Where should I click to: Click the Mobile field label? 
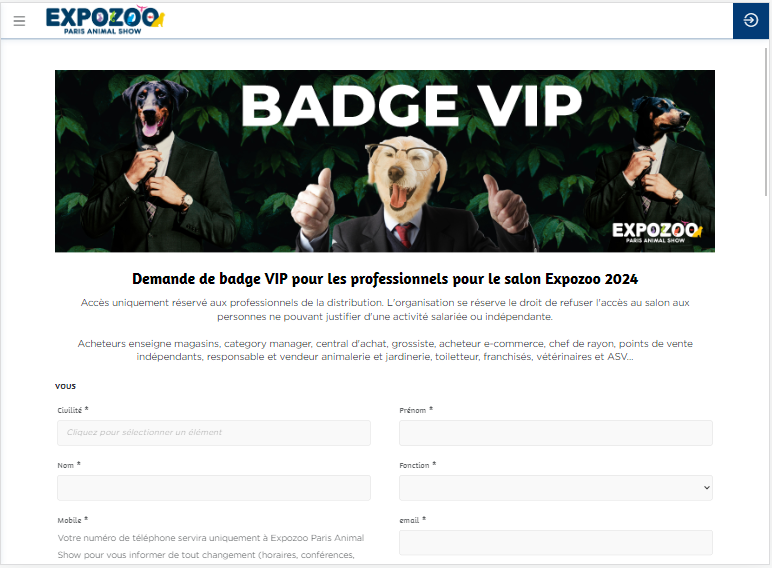pyautogui.click(x=69, y=520)
